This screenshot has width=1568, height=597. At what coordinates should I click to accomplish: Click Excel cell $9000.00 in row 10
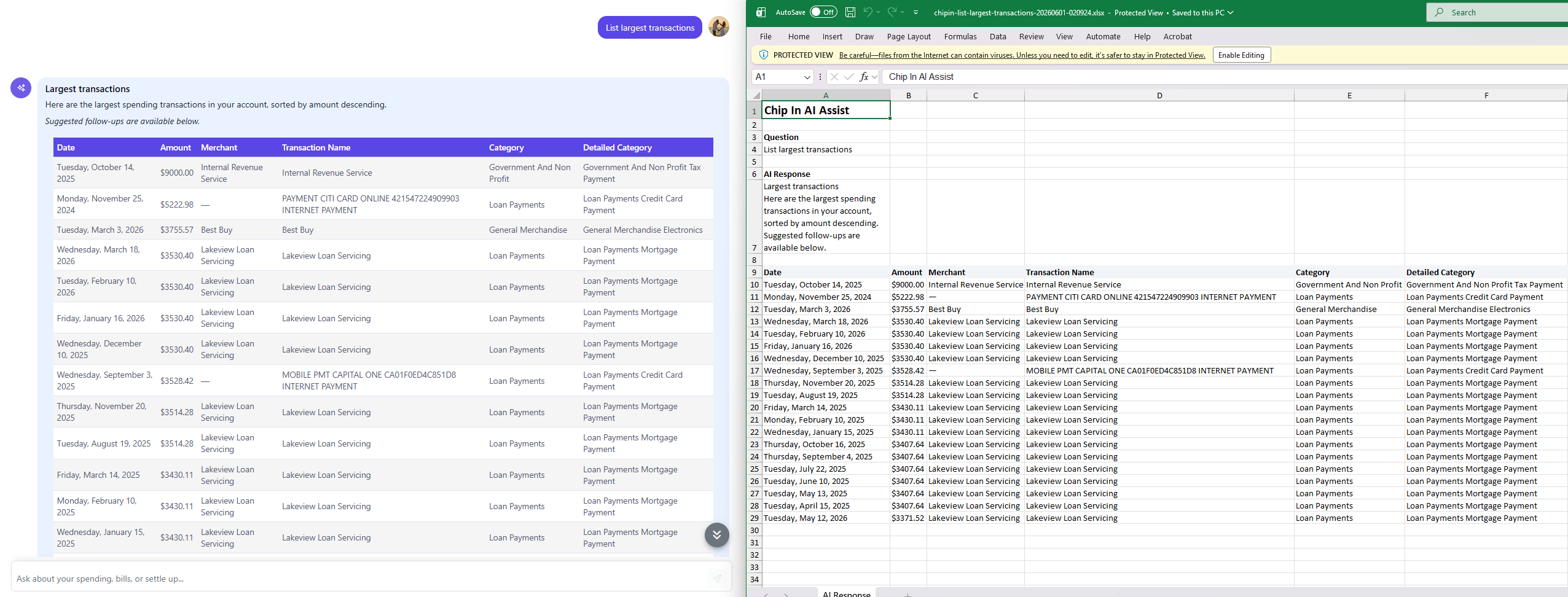908,284
